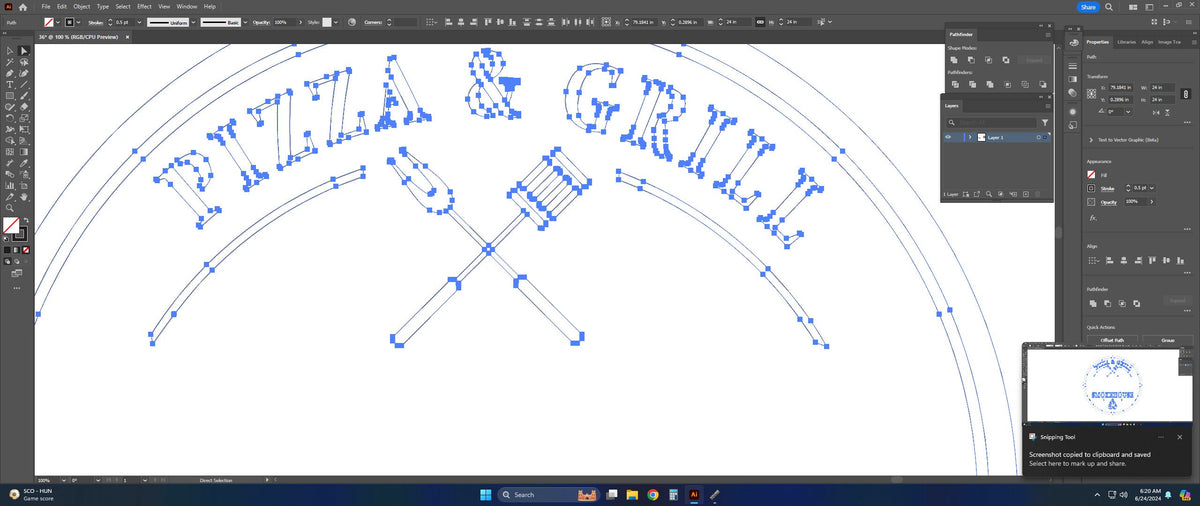The image size is (1200, 506).
Task: Click the Group quick action button
Action: coord(1168,340)
